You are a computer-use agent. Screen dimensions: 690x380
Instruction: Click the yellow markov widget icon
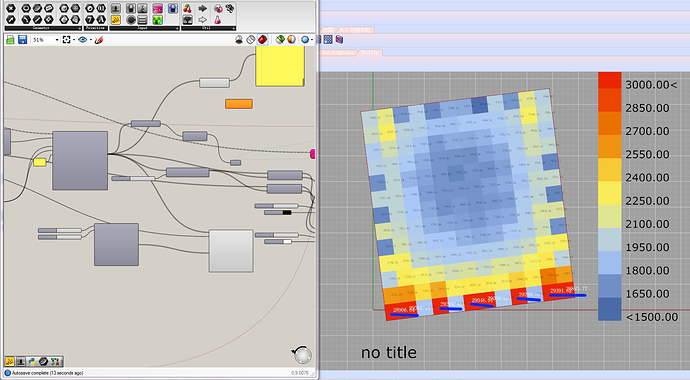coord(9,362)
